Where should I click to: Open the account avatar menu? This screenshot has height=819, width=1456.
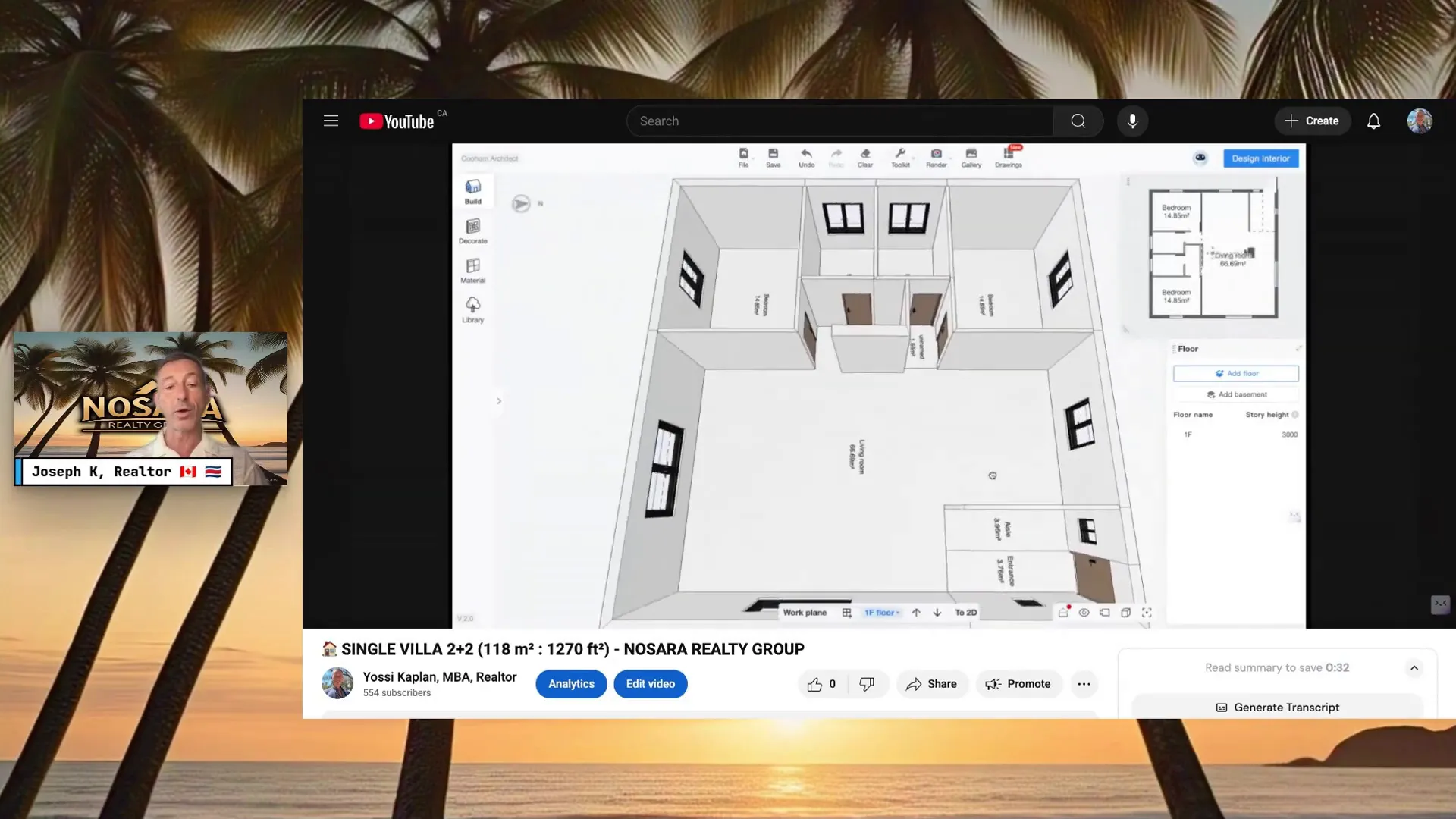click(x=1420, y=121)
